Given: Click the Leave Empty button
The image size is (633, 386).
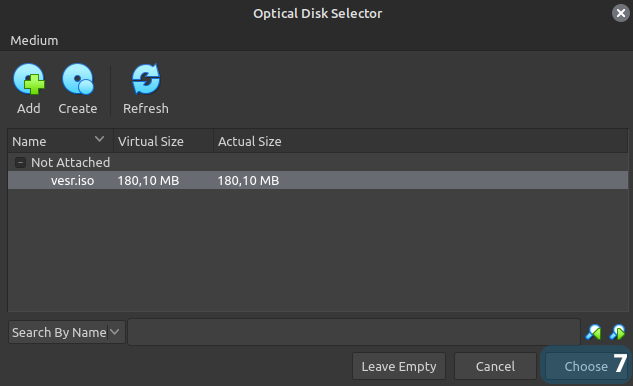Looking at the screenshot, I should tap(399, 366).
